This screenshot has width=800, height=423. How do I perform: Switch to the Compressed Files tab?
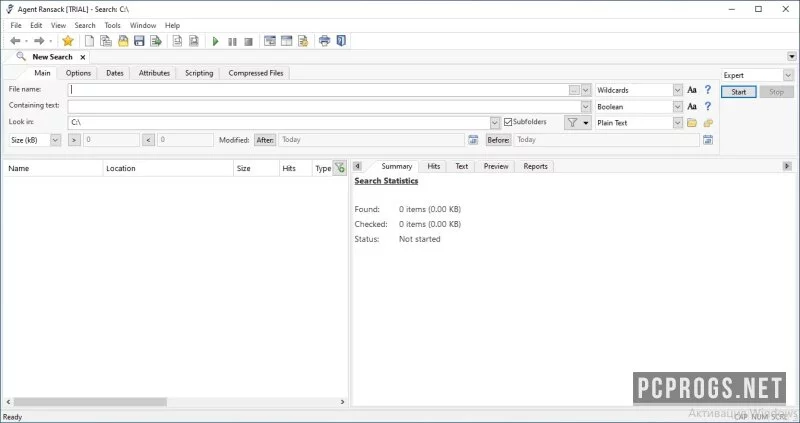tap(256, 73)
